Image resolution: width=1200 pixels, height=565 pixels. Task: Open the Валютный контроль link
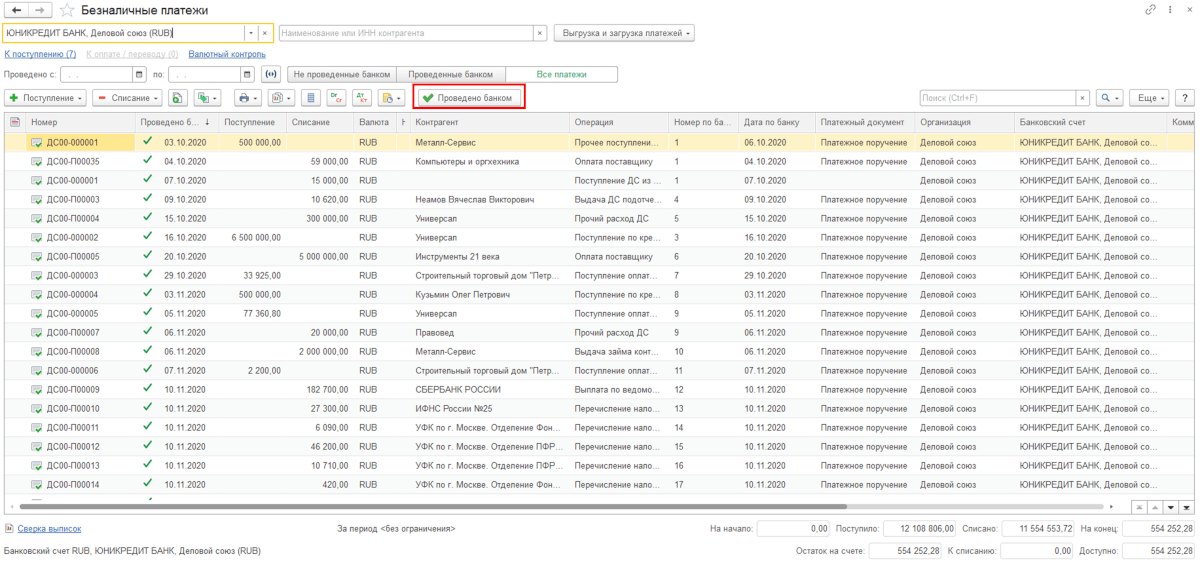(x=226, y=54)
